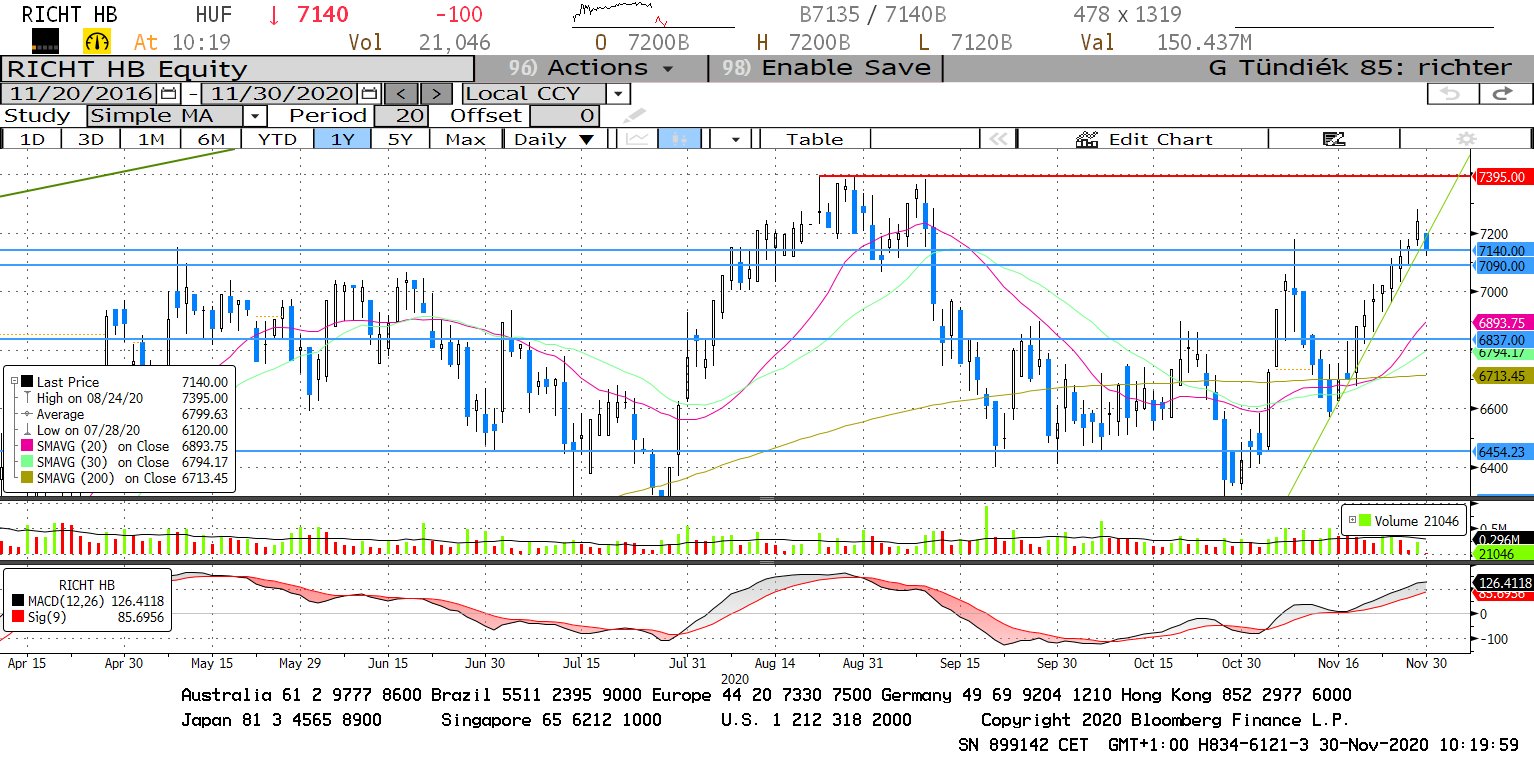Click the RICHT HB Equity security field
Image resolution: width=1534 pixels, height=774 pixels.
coord(237,68)
